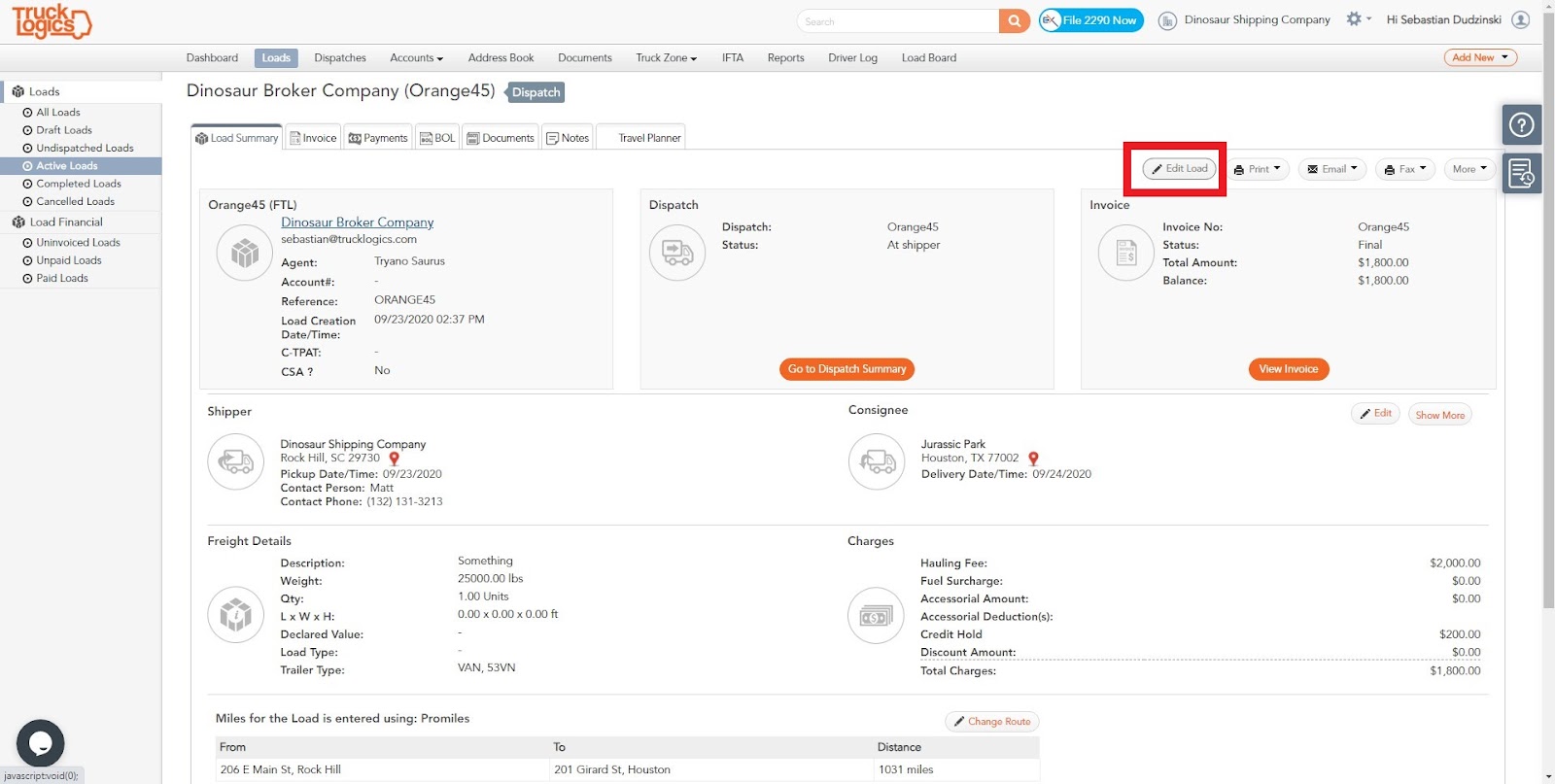
Task: Click into the Search input field
Action: [898, 20]
